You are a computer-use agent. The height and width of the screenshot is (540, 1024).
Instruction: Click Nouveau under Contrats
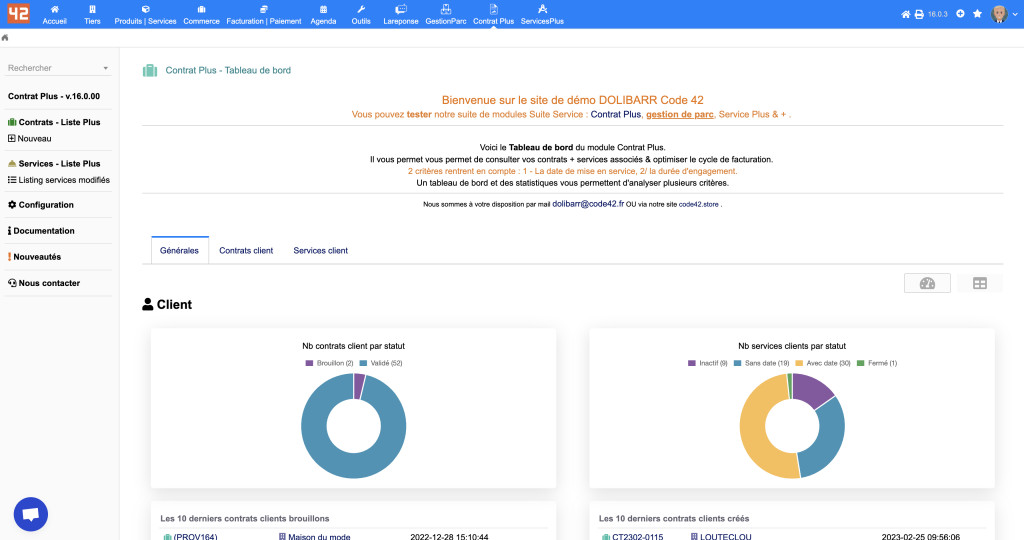34,138
